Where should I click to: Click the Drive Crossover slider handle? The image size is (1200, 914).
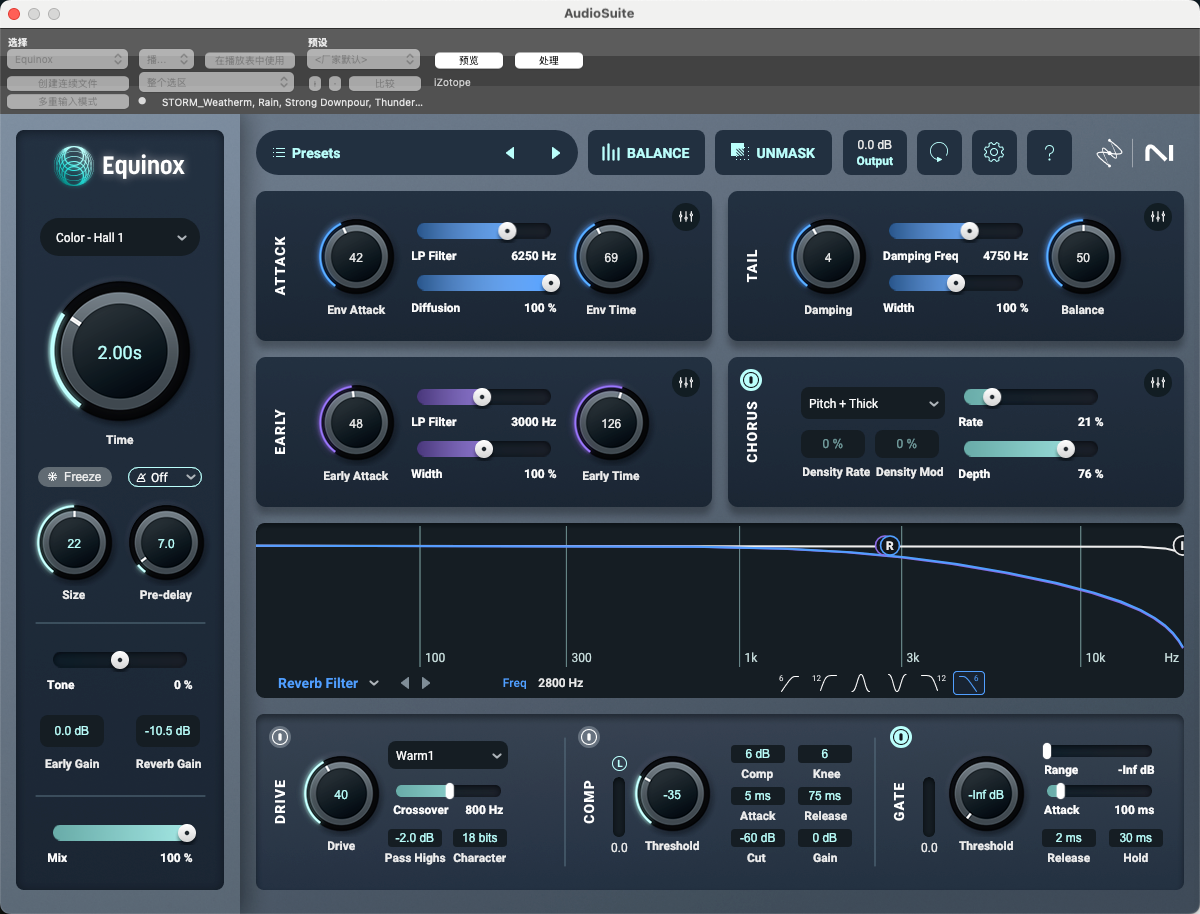pyautogui.click(x=449, y=791)
